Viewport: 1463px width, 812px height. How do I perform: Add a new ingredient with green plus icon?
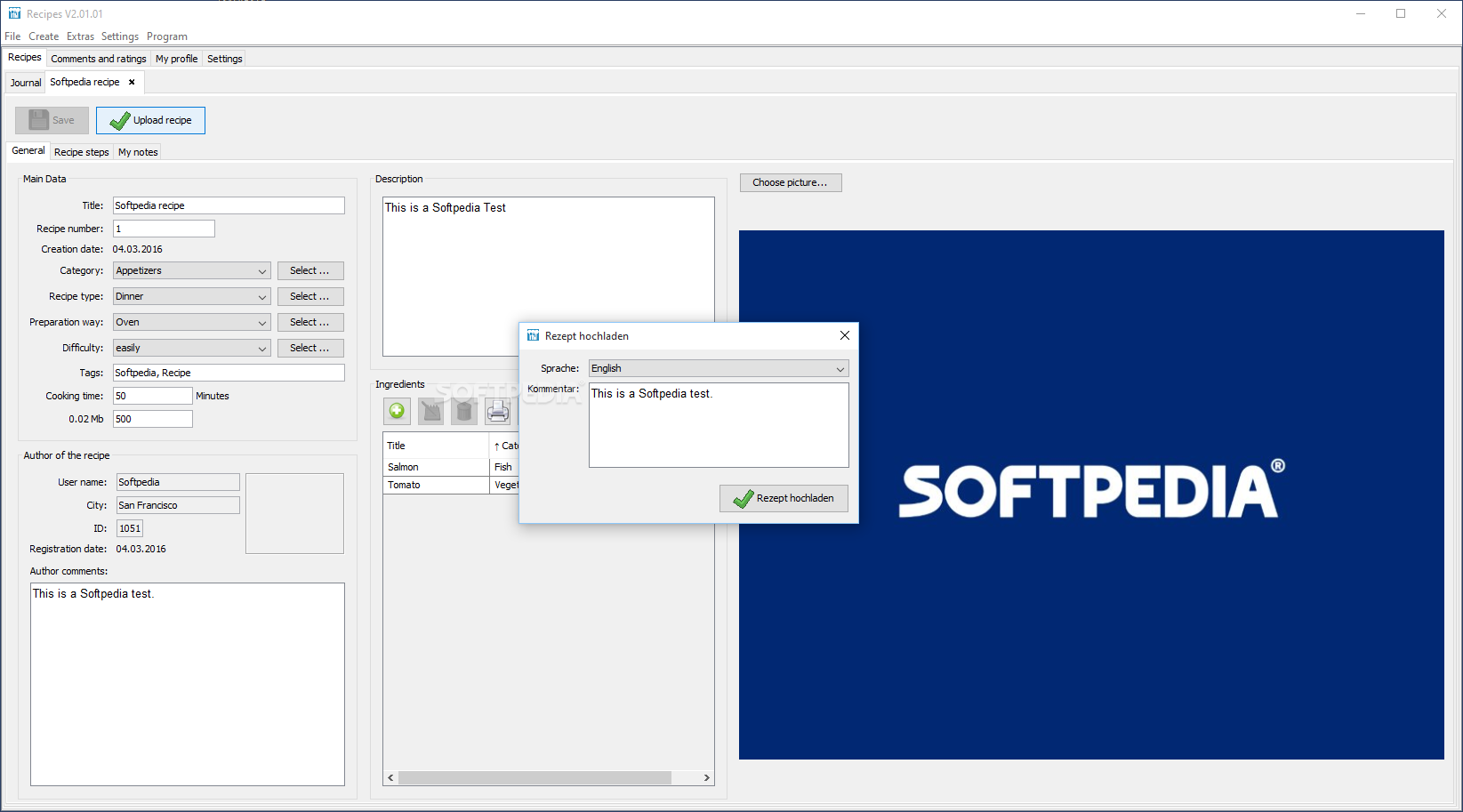click(397, 411)
